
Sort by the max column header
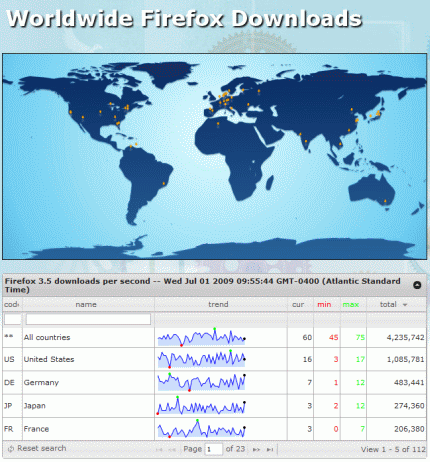tap(351, 304)
